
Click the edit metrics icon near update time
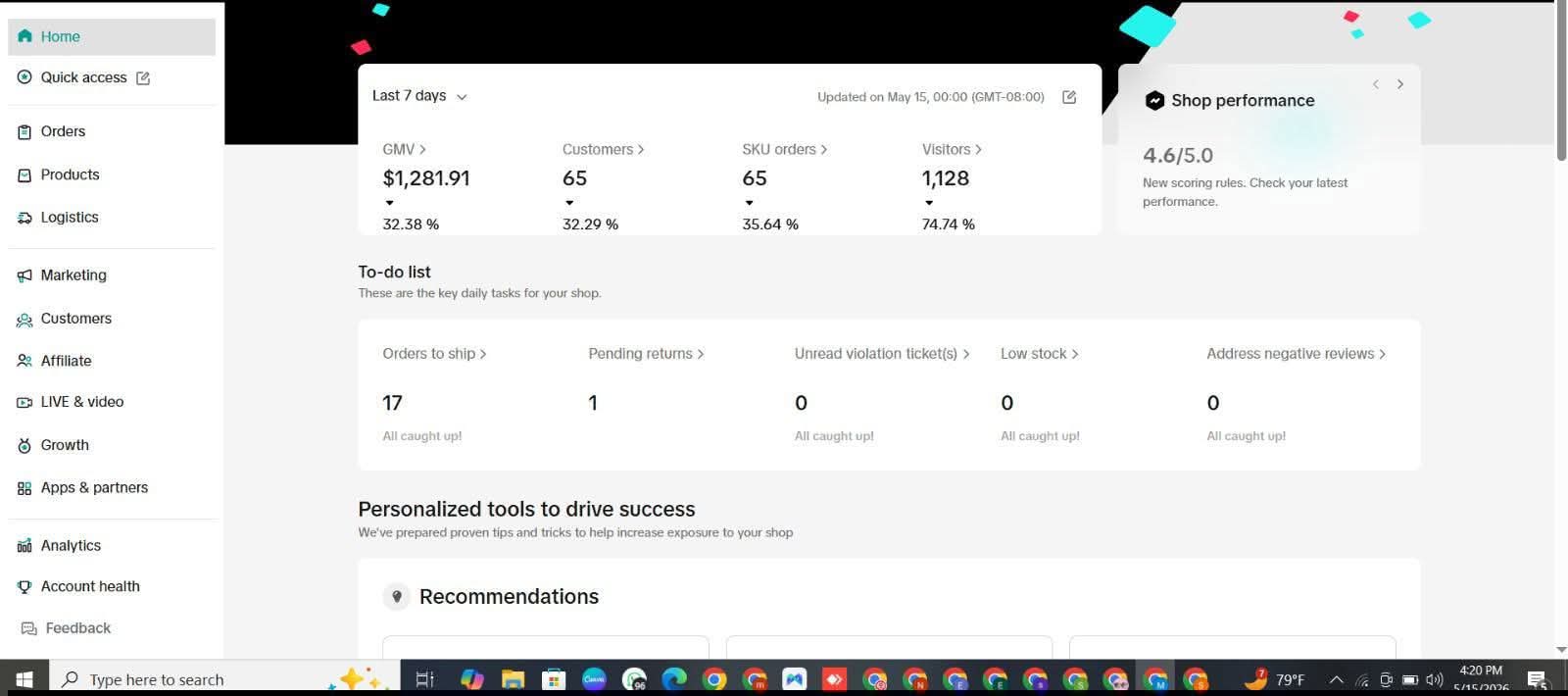1069,97
